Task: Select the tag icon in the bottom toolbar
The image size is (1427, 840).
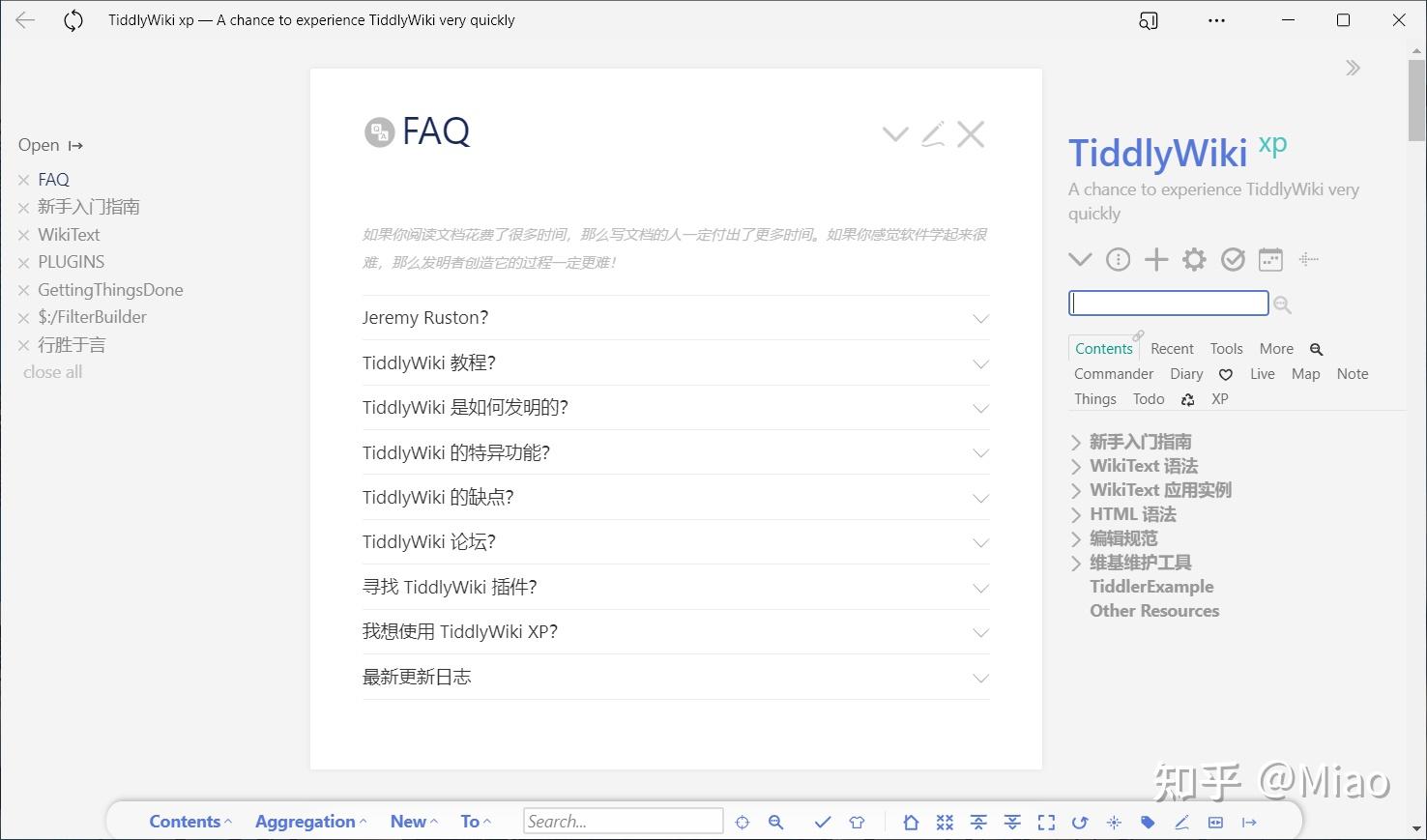Action: click(x=1148, y=822)
